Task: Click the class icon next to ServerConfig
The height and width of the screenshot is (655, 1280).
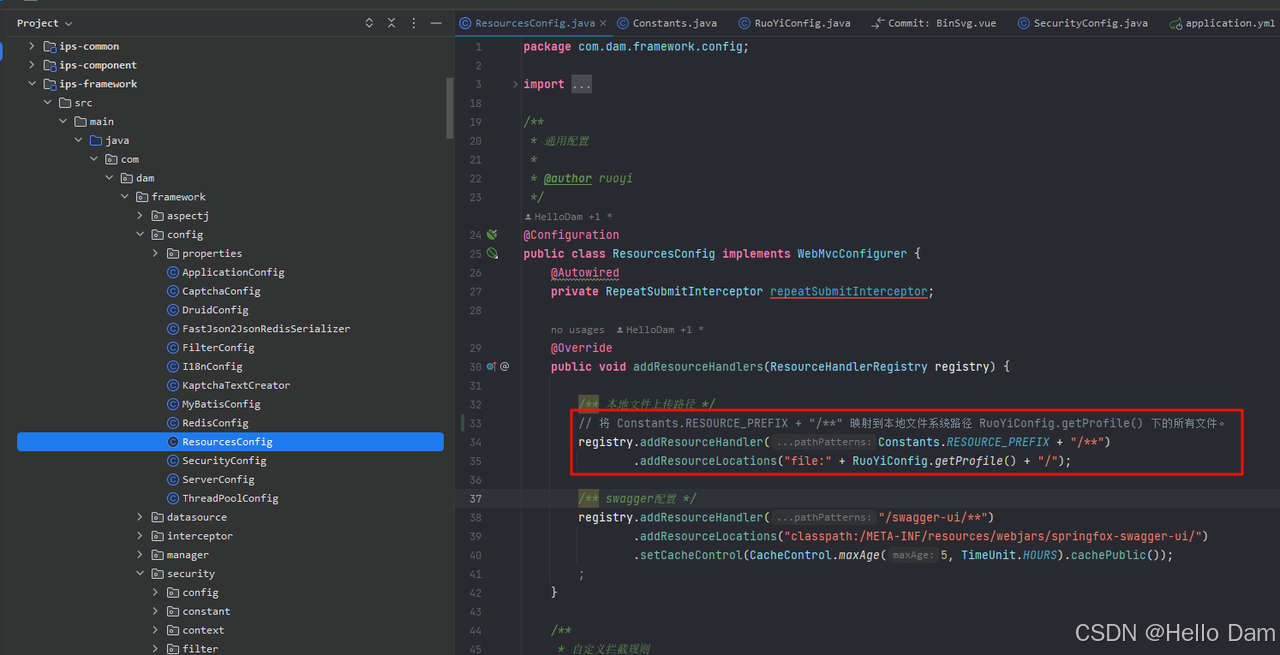Action: click(173, 479)
